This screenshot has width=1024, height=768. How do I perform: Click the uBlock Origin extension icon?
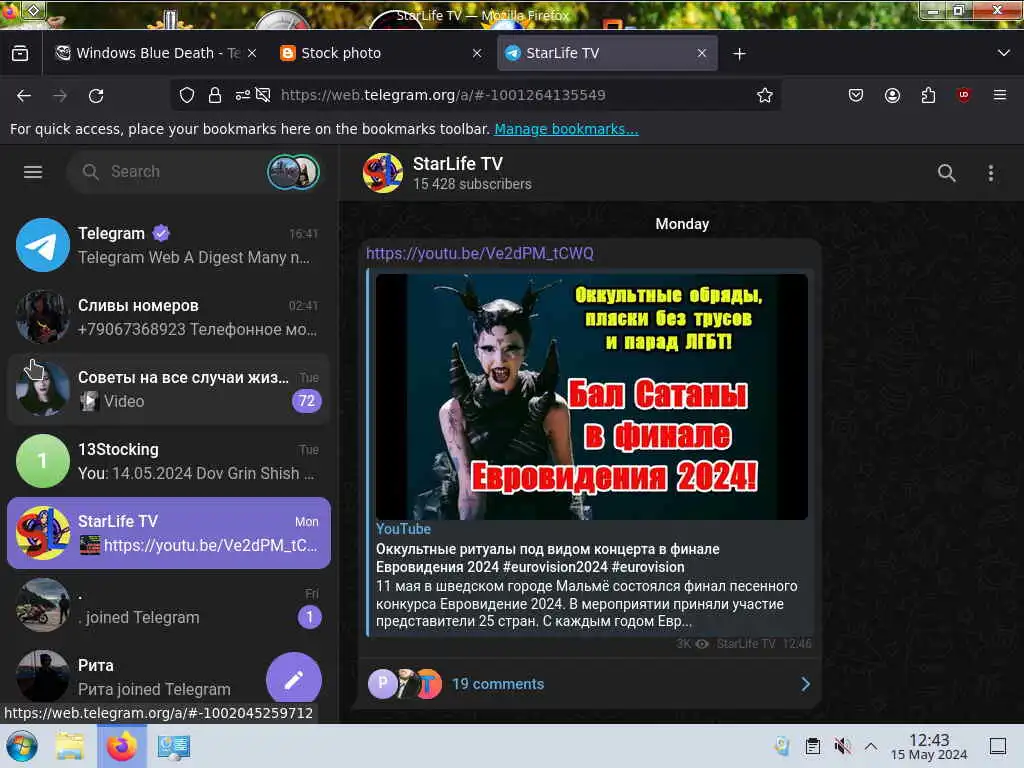coord(963,95)
